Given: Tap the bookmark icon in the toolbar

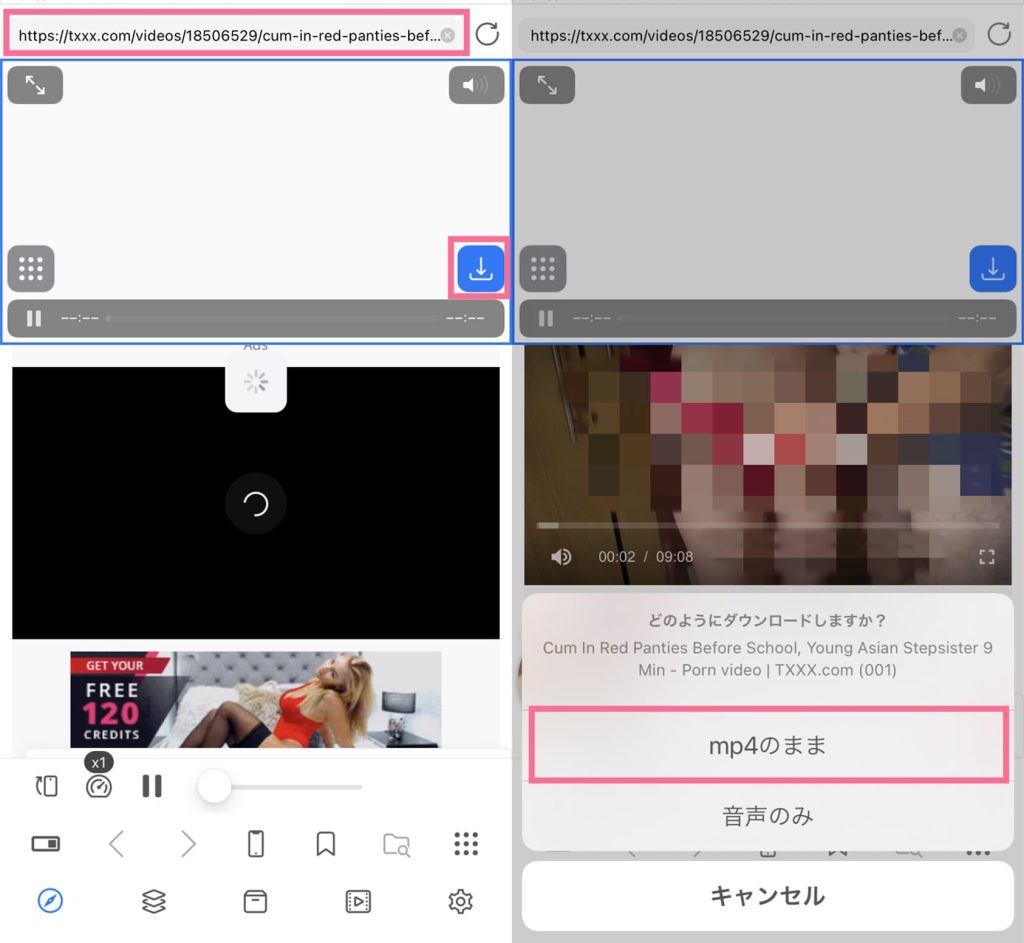Looking at the screenshot, I should tap(325, 844).
